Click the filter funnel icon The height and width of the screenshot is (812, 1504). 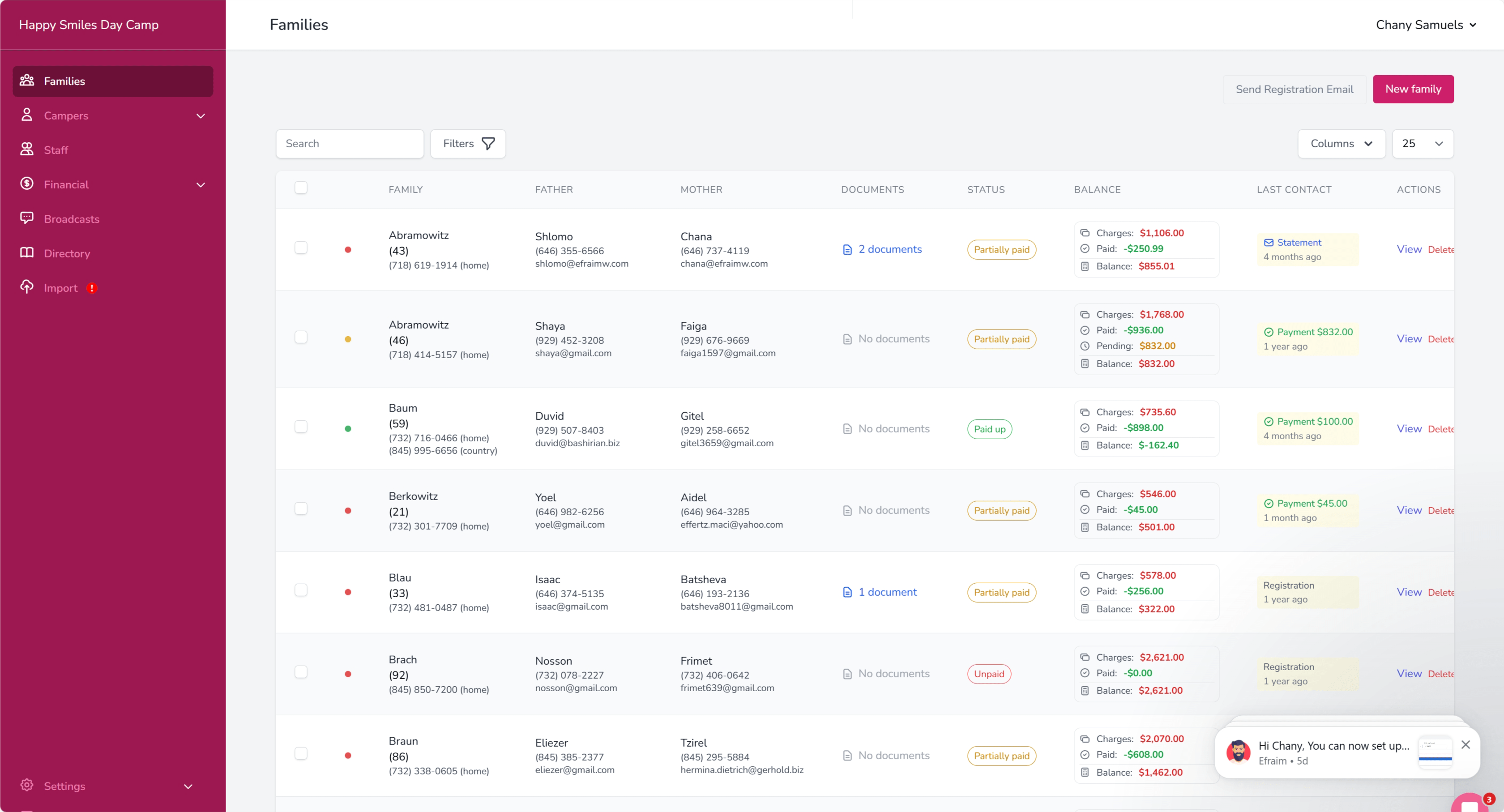coord(489,143)
